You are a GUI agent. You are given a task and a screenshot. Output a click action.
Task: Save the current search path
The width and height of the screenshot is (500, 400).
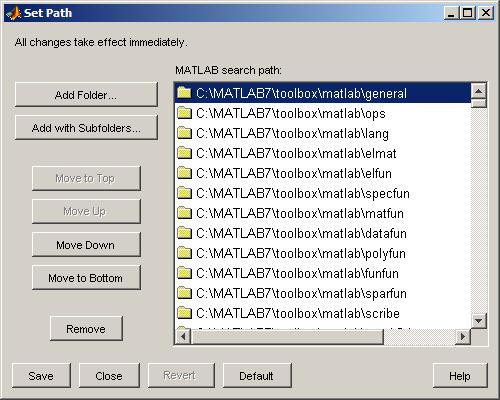[x=41, y=376]
